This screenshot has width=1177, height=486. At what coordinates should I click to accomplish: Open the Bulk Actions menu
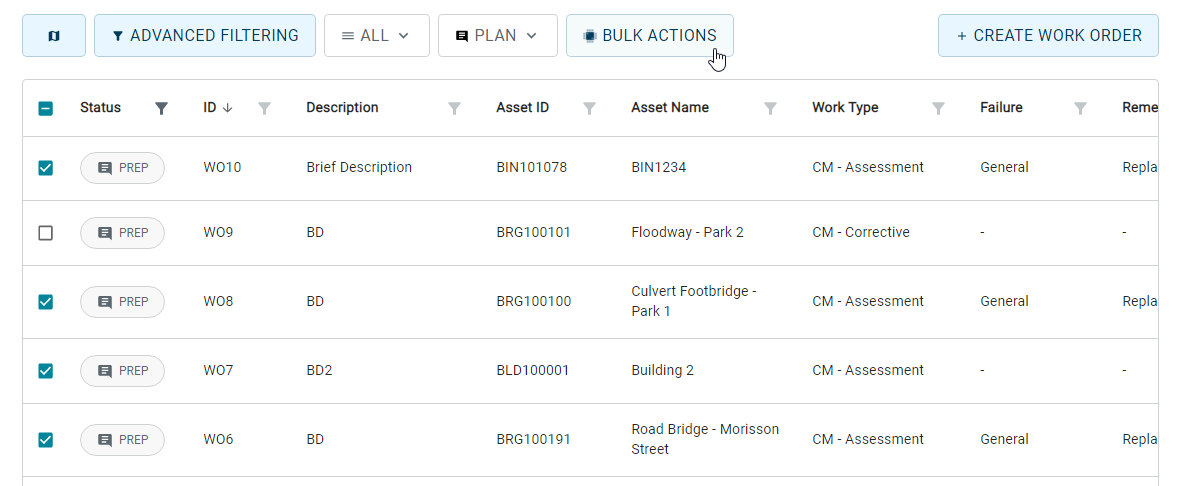[650, 35]
